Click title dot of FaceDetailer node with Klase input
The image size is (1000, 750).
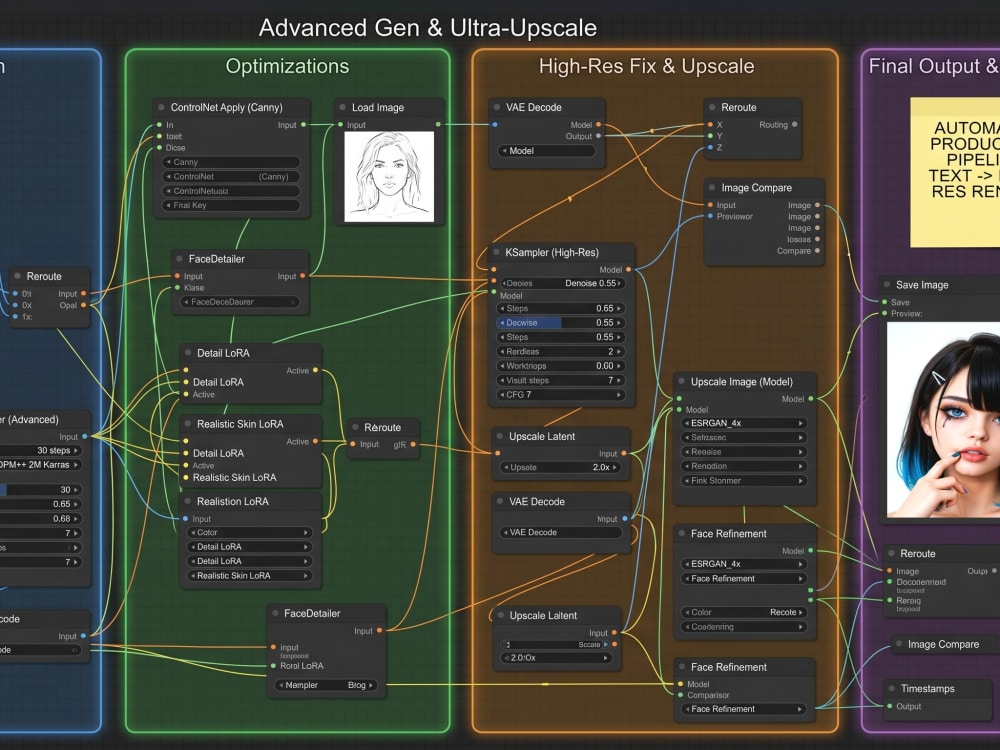pyautogui.click(x=179, y=259)
